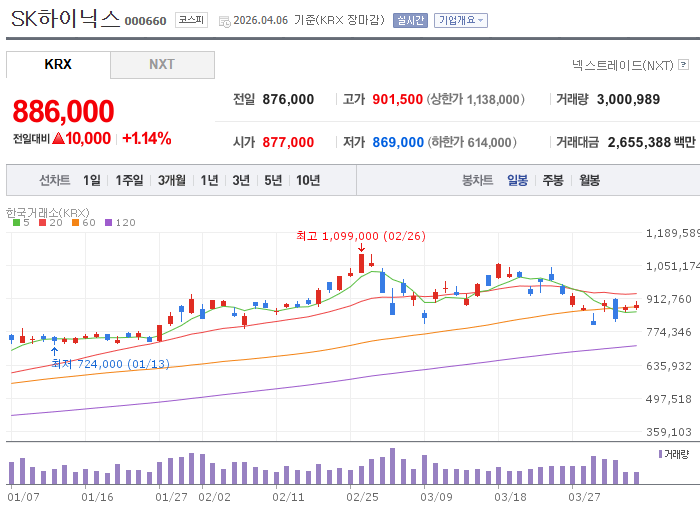Click the 912,760 price axis label
Viewport: 700px width, 506px height.
click(x=669, y=299)
